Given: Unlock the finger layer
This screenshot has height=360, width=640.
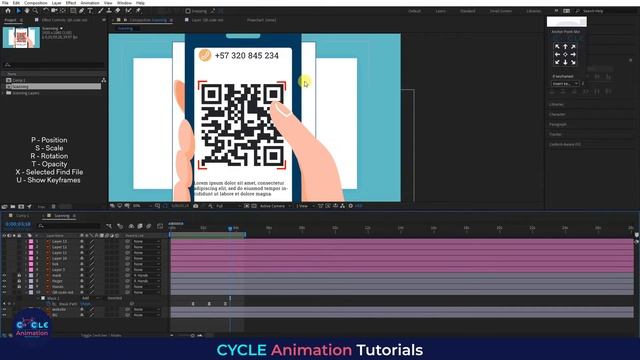Looking at the screenshot, I should (x=19, y=281).
